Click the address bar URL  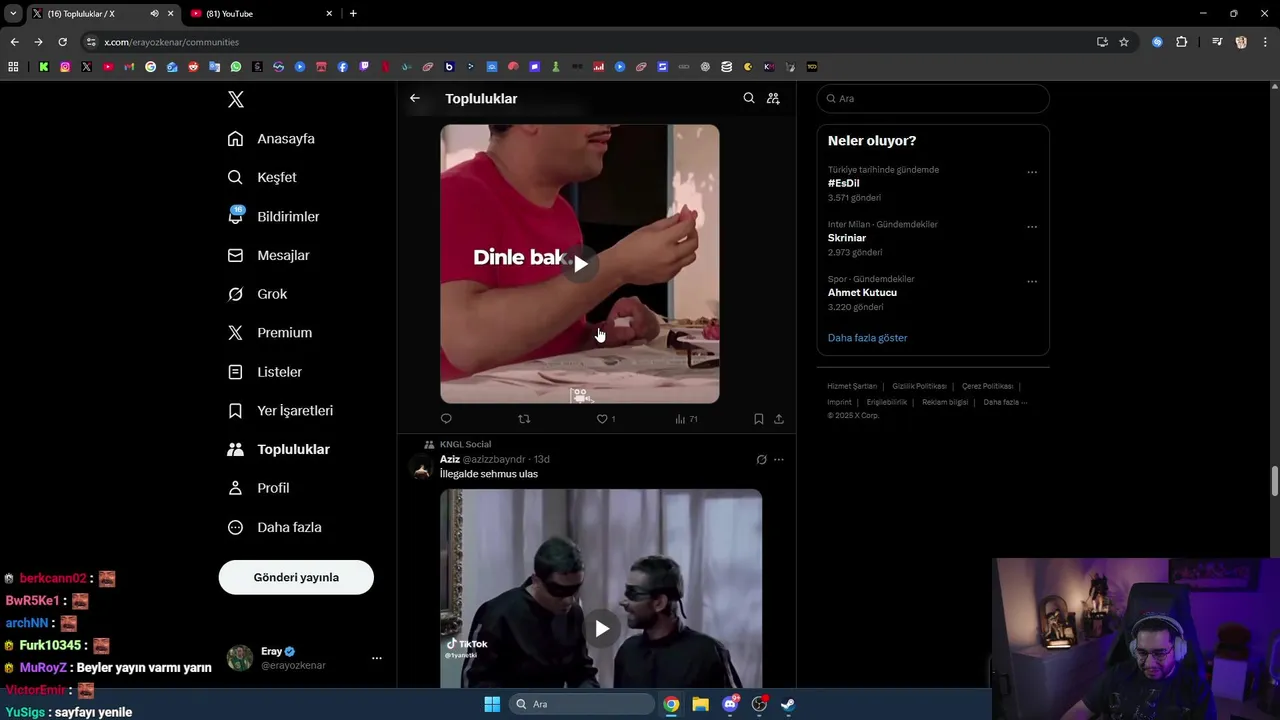coord(171,42)
